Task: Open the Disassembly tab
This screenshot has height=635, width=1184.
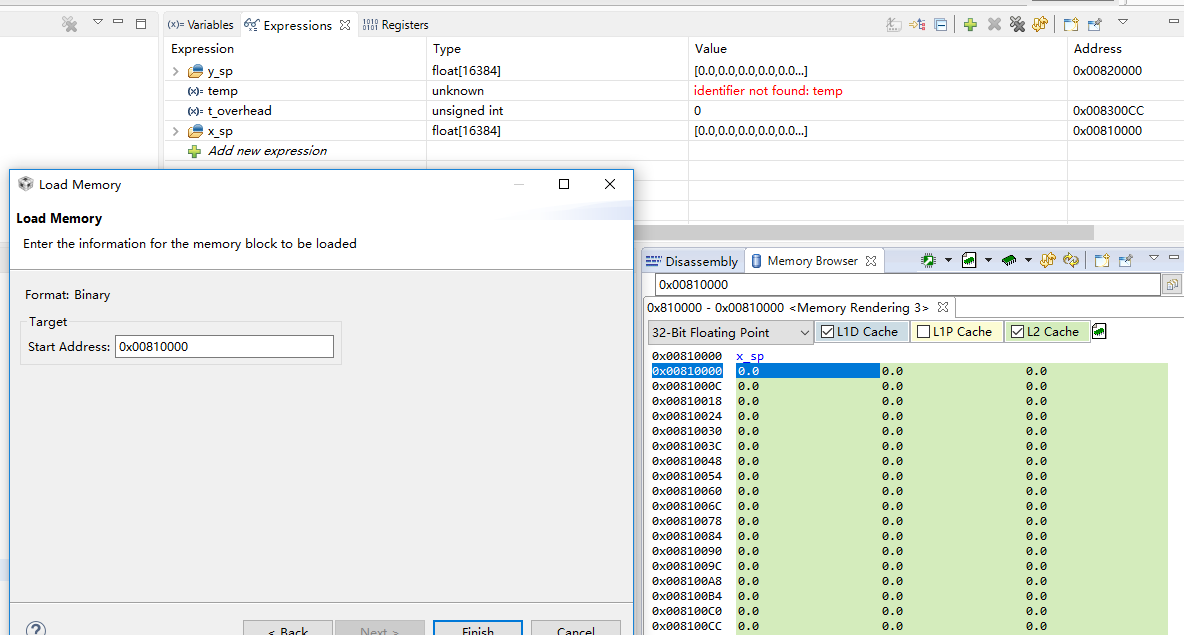Action: tap(692, 261)
